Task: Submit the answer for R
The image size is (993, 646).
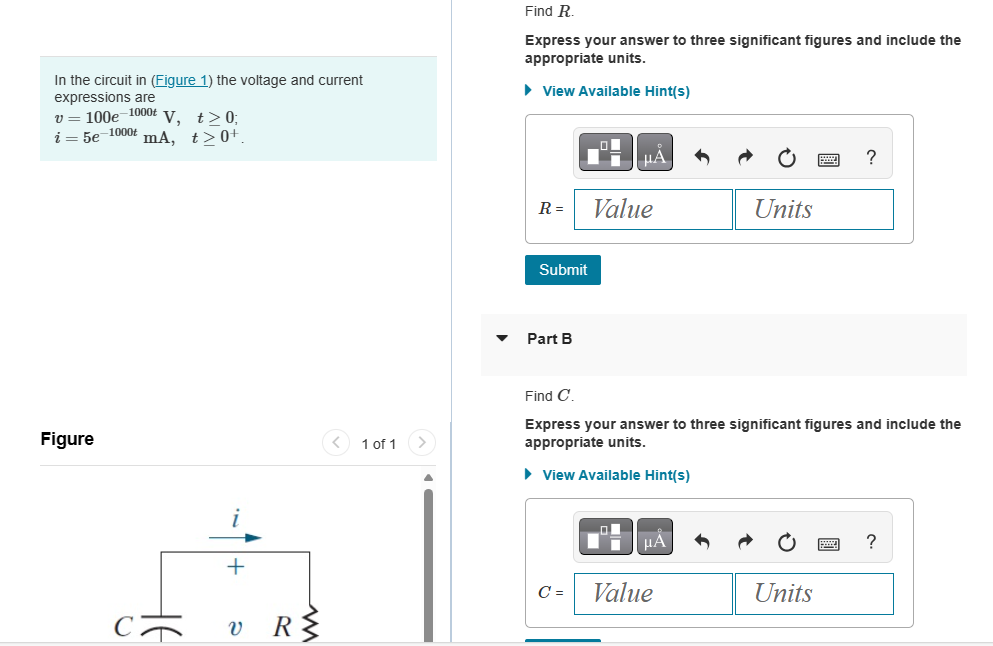Action: 562,270
